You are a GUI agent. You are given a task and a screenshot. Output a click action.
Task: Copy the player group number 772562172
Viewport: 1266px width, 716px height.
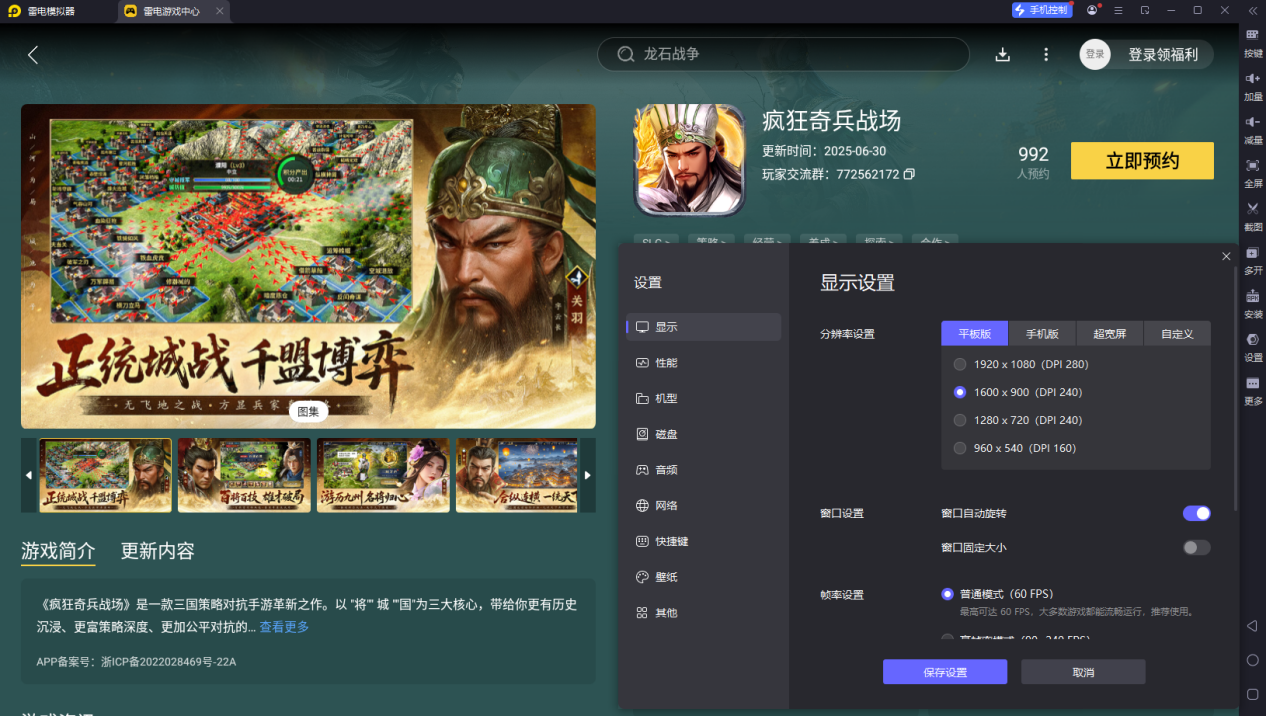click(909, 174)
